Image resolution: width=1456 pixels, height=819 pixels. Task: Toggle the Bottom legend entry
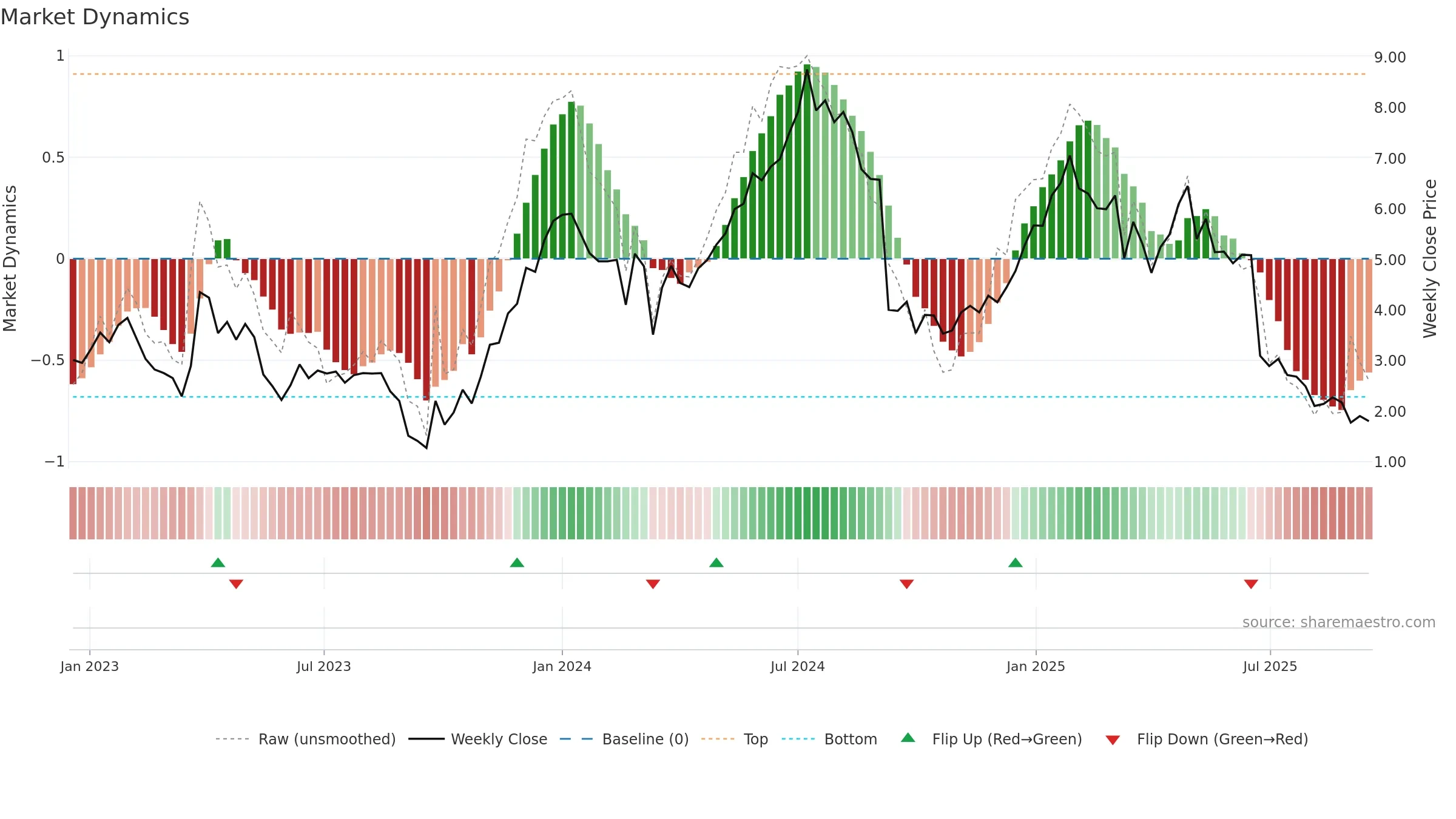point(829,739)
